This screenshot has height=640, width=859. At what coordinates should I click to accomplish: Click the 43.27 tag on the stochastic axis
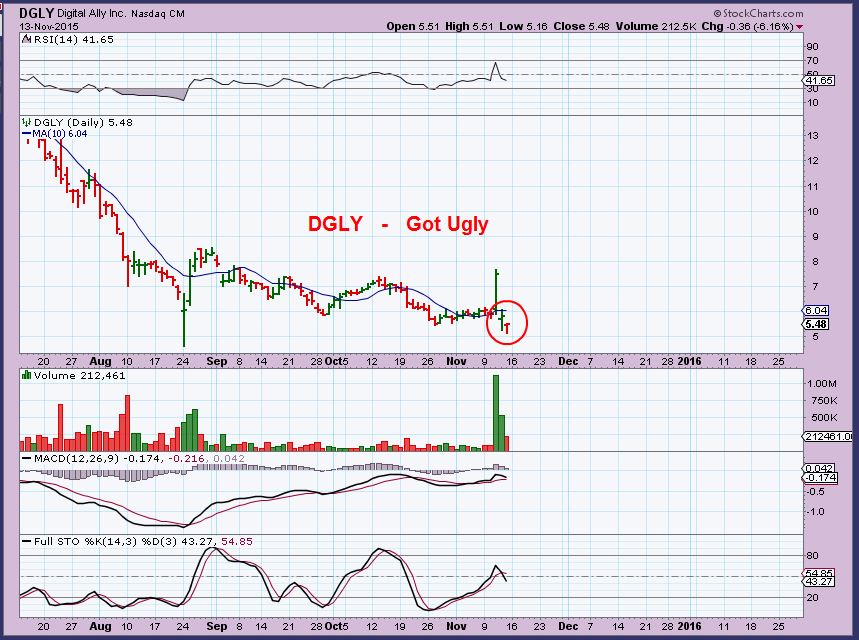818,582
